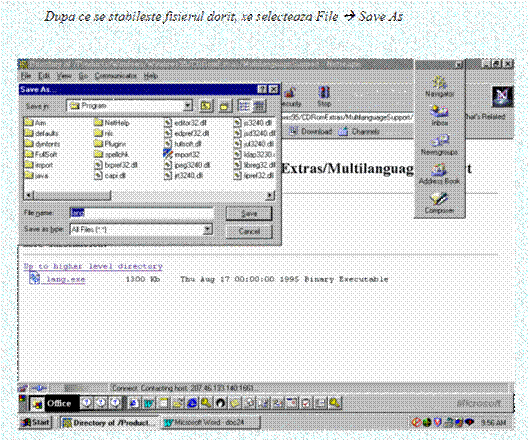Switch Save As dialog to List view
The height and width of the screenshot is (440, 528).
(244, 106)
